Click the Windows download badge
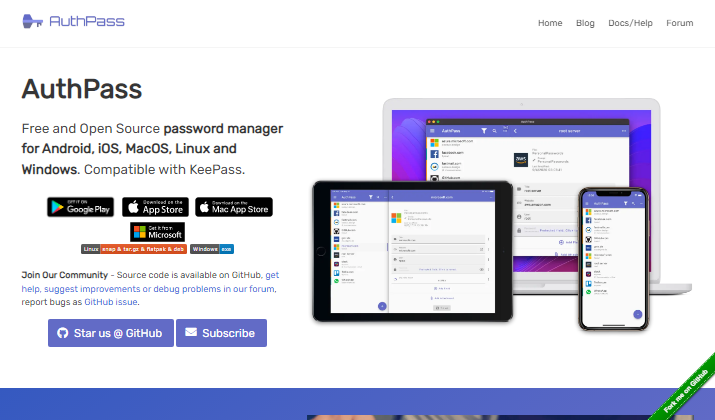The height and width of the screenshot is (420, 715). click(x=212, y=249)
